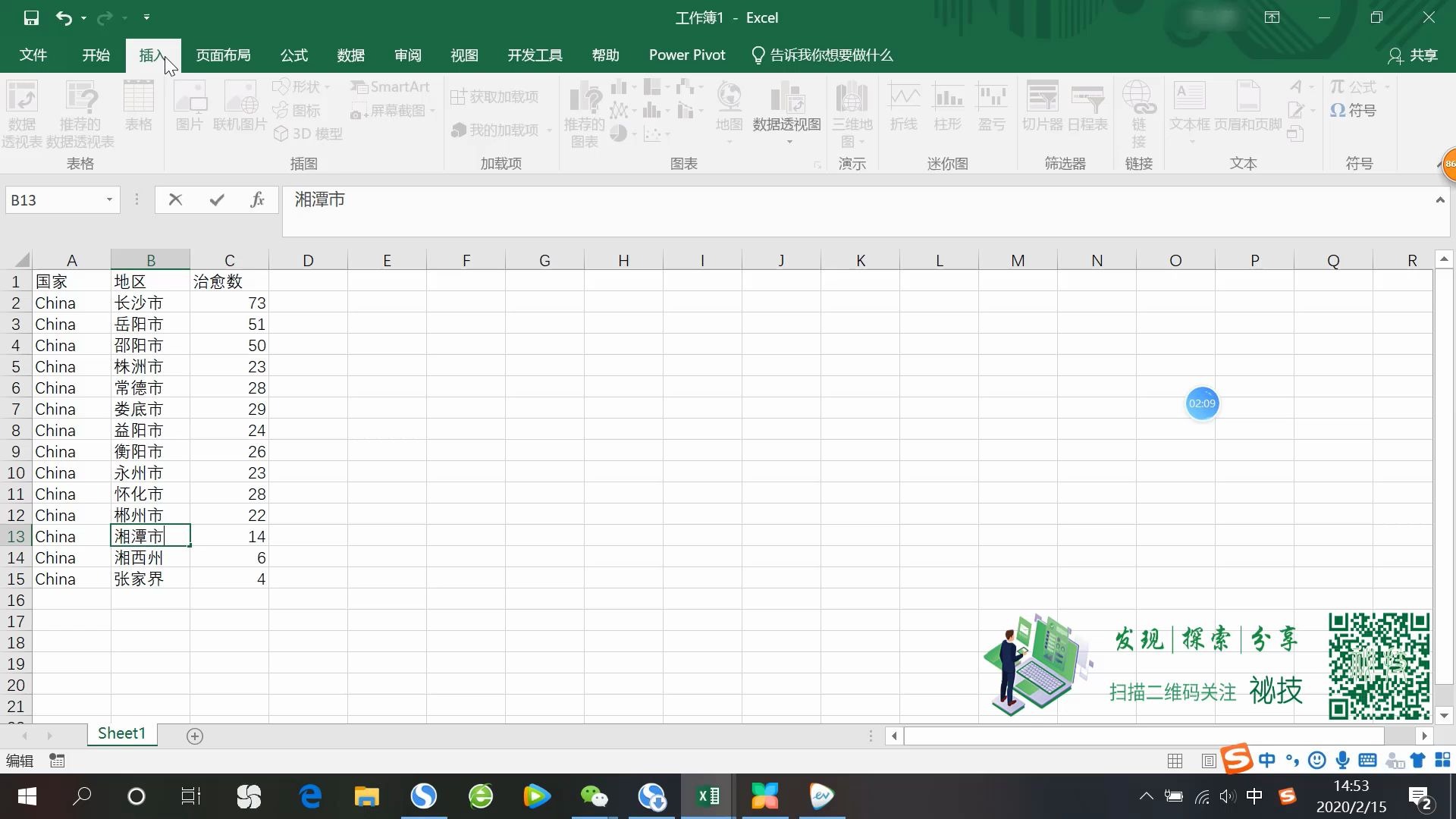Insert a 日程表 timeline
The width and height of the screenshot is (1456, 819).
[x=1087, y=106]
